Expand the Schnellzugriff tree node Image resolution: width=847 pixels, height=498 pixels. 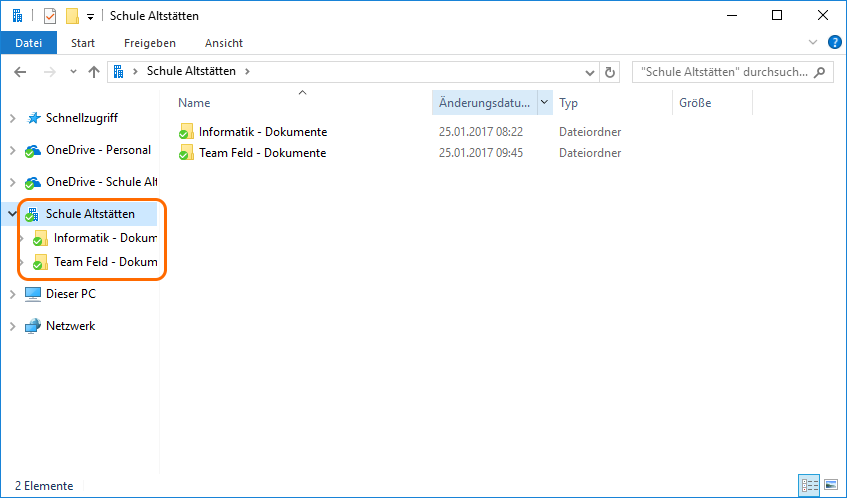pyautogui.click(x=12, y=118)
